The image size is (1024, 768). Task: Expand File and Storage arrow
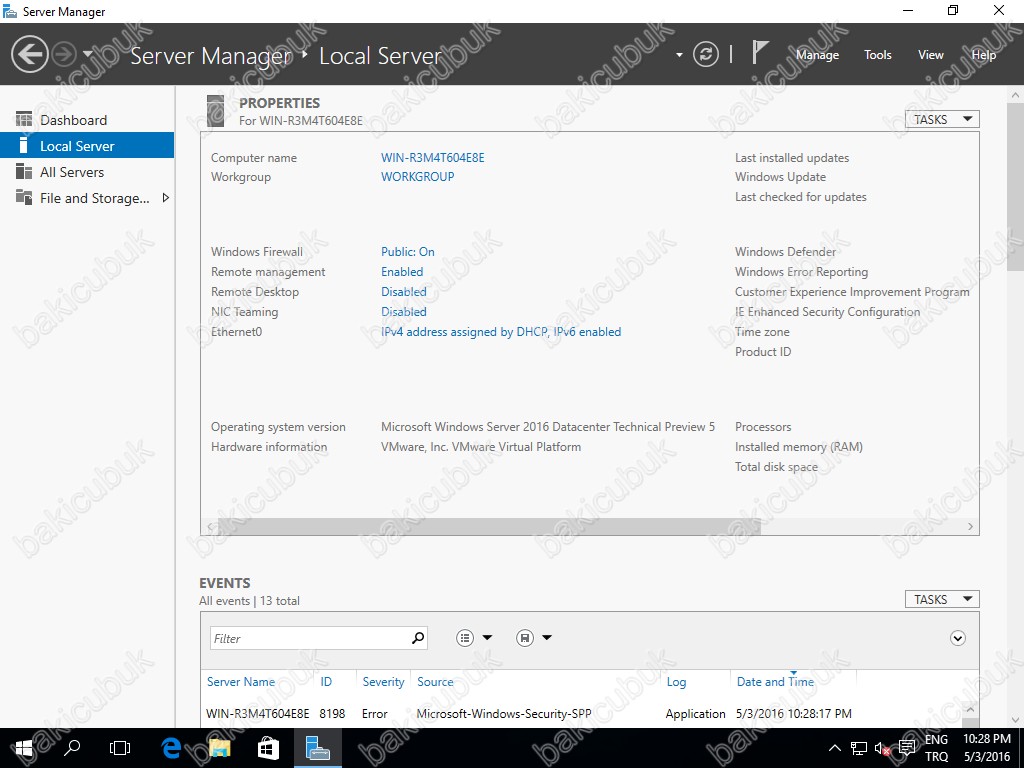pyautogui.click(x=166, y=198)
